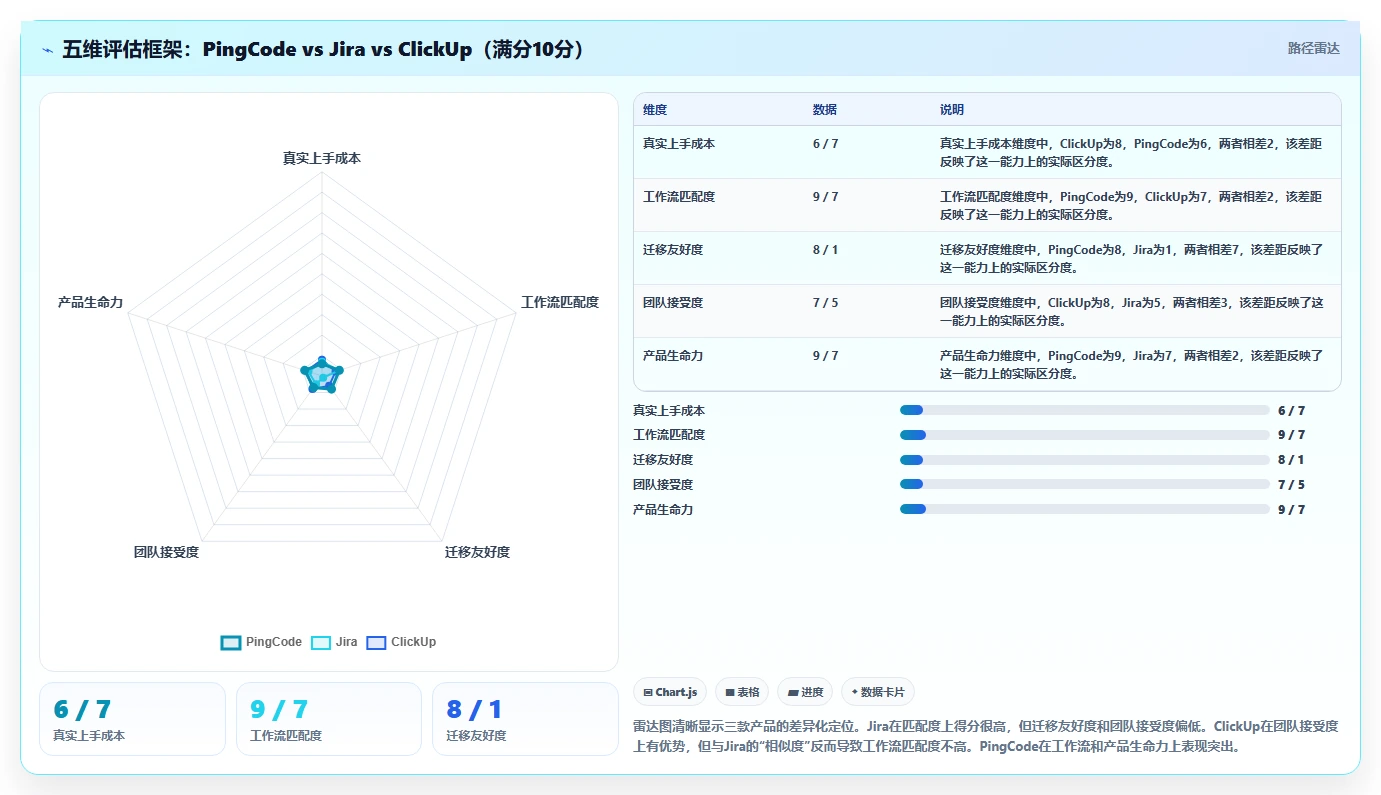Click the 8 / 1 value in the table
This screenshot has width=1381, height=795.
(x=826, y=250)
